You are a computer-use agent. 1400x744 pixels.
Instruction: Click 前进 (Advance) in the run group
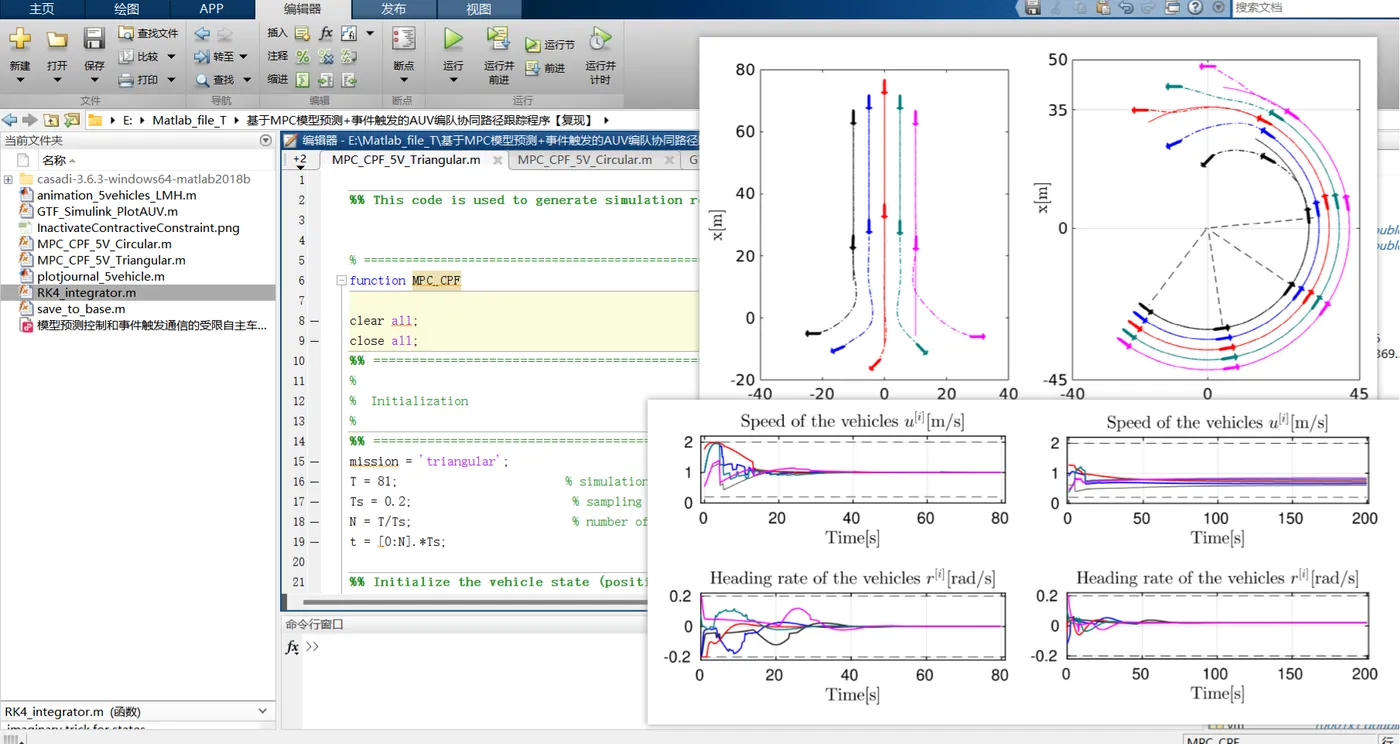coord(546,68)
